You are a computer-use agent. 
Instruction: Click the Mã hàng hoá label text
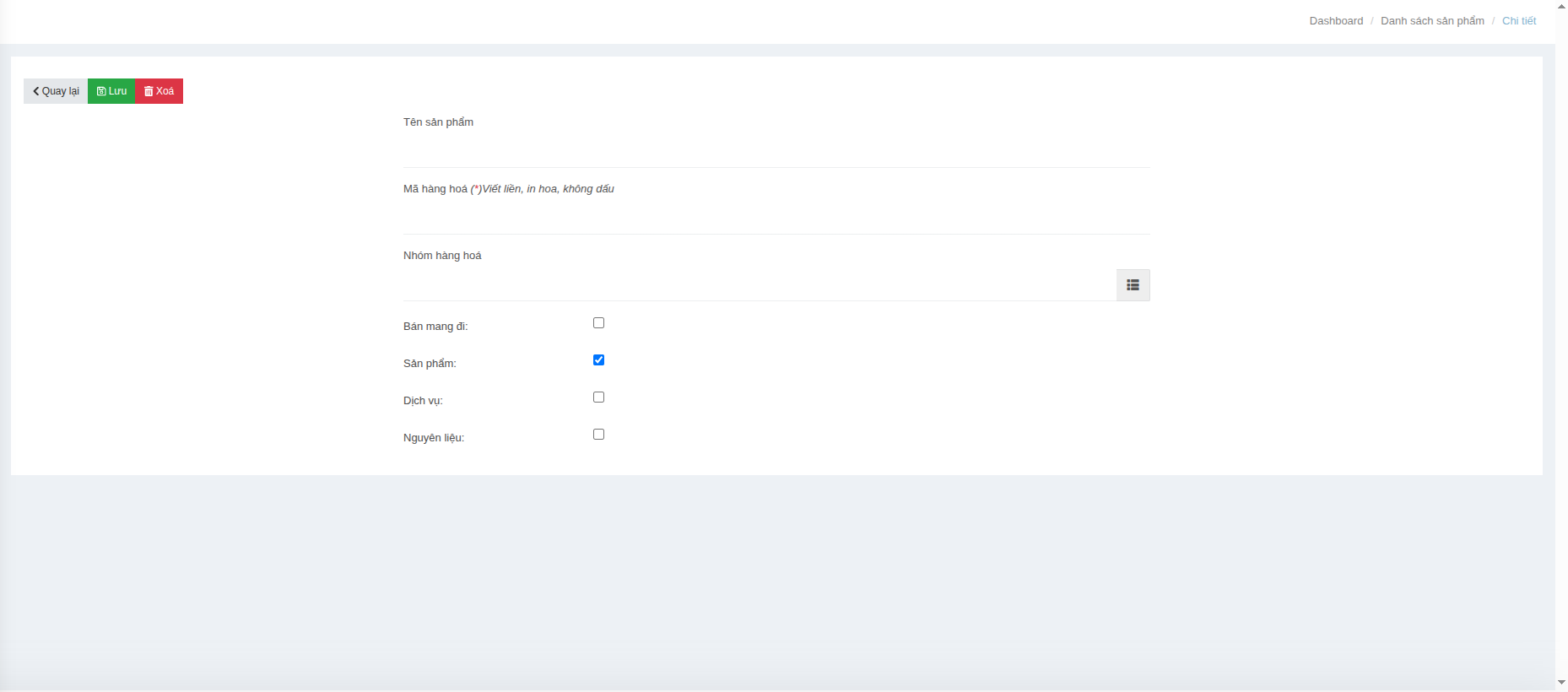click(435, 189)
